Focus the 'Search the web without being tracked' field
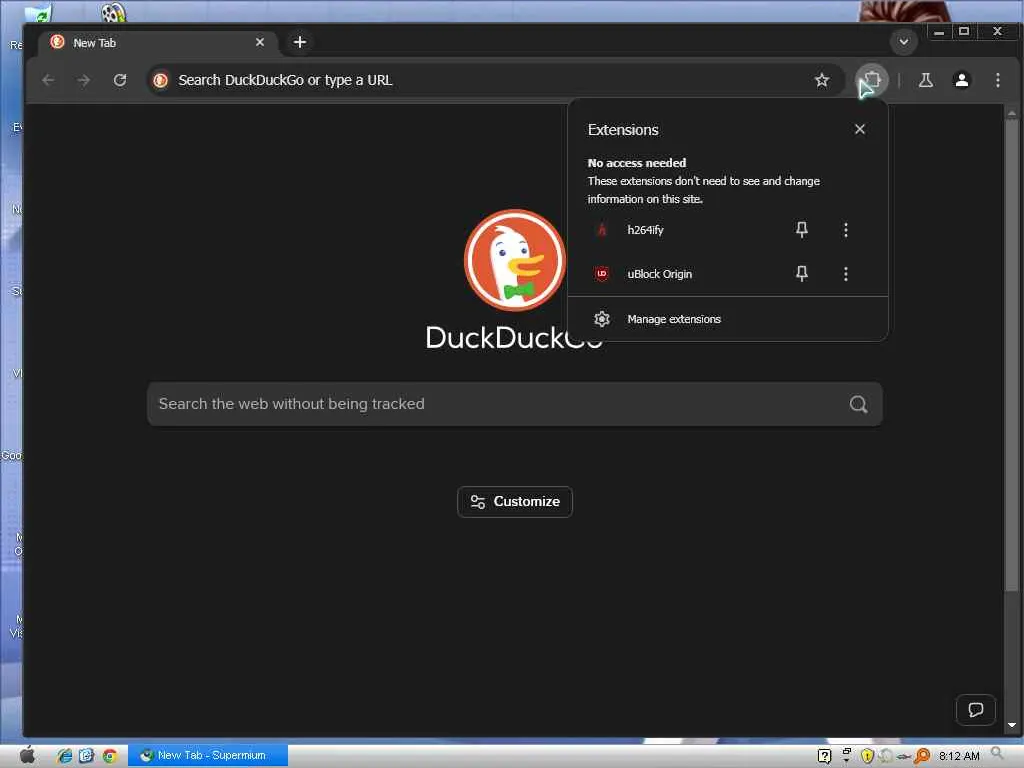 (x=515, y=404)
